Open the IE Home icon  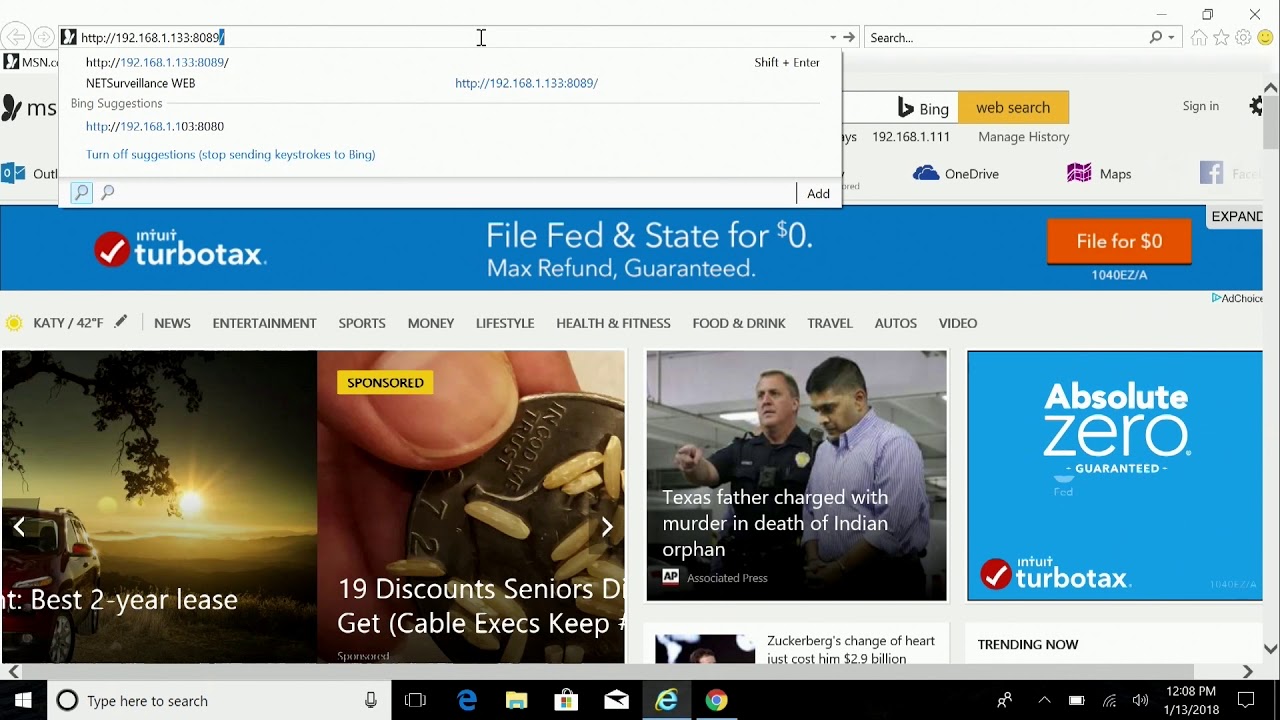tap(1199, 37)
